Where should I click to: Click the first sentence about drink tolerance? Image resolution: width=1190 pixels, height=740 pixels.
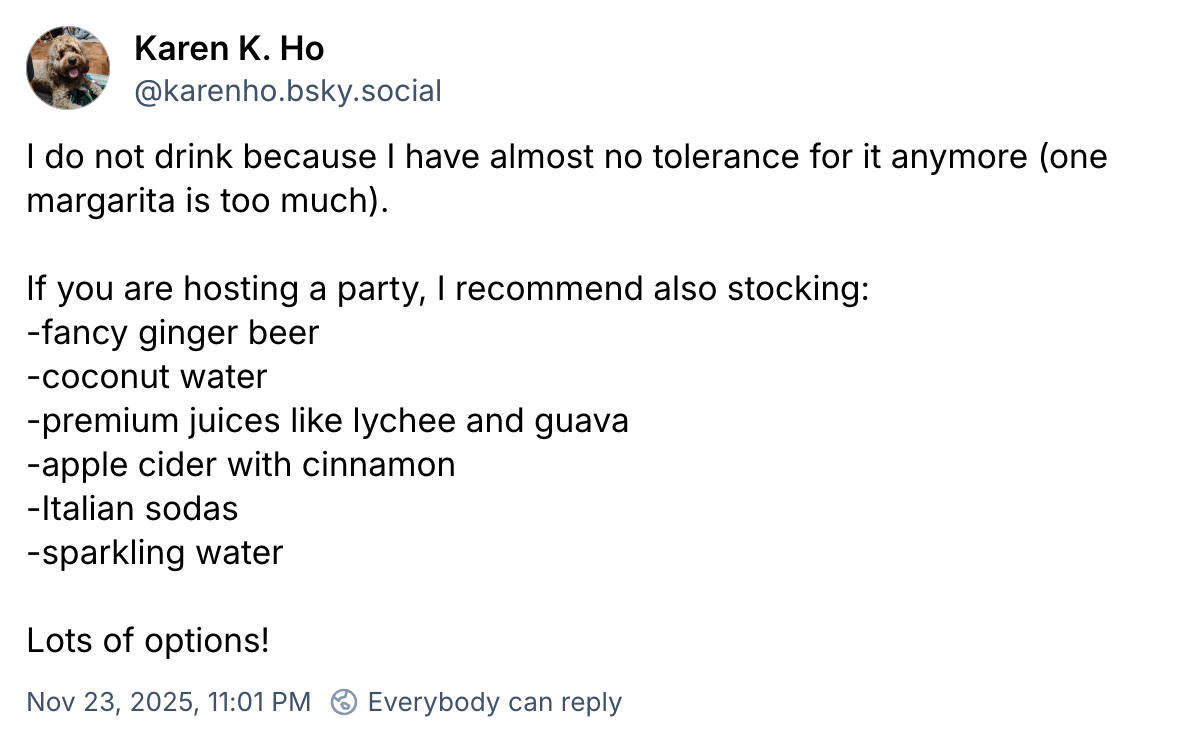pyautogui.click(x=400, y=156)
